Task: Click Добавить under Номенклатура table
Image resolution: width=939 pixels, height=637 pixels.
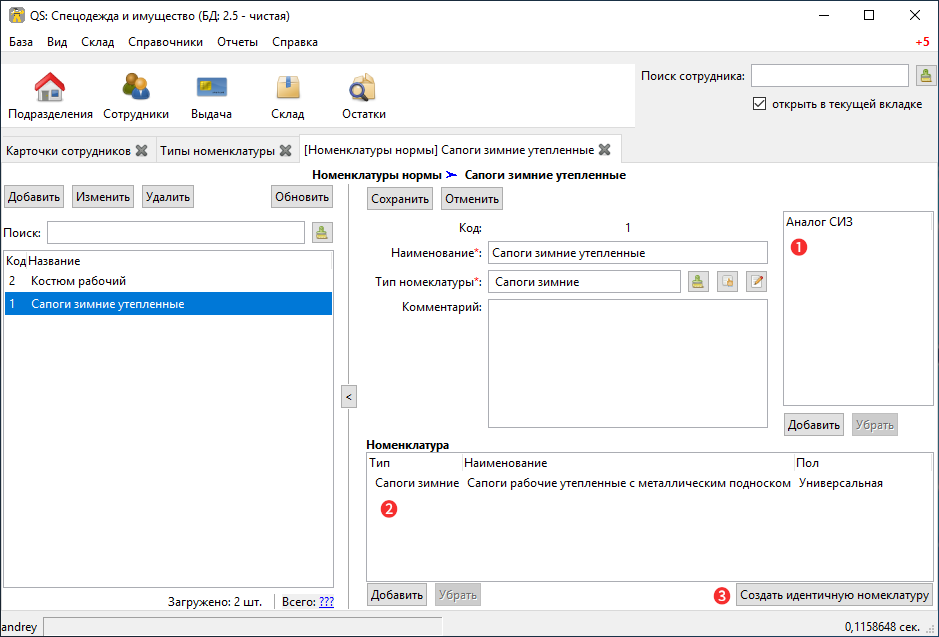Action: point(396,594)
